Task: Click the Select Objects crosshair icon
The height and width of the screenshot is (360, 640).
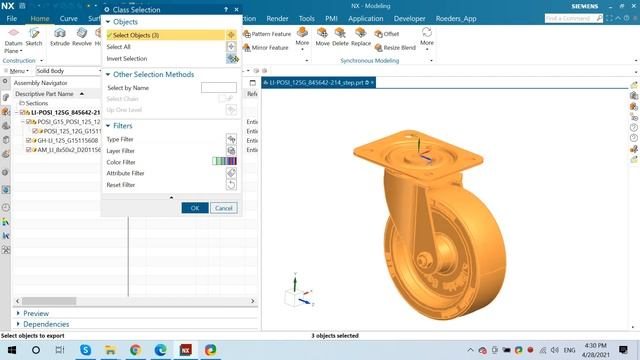Action: pos(231,35)
